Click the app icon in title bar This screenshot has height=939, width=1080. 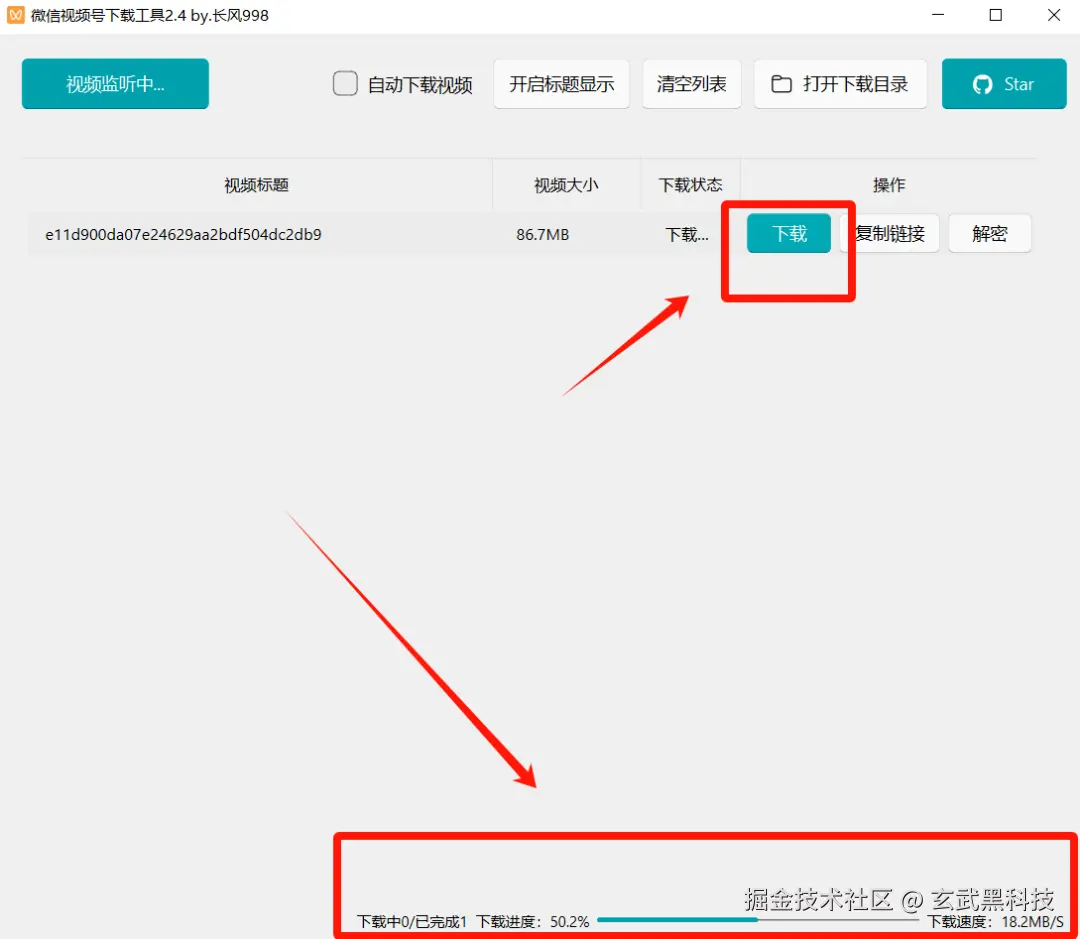(x=16, y=15)
